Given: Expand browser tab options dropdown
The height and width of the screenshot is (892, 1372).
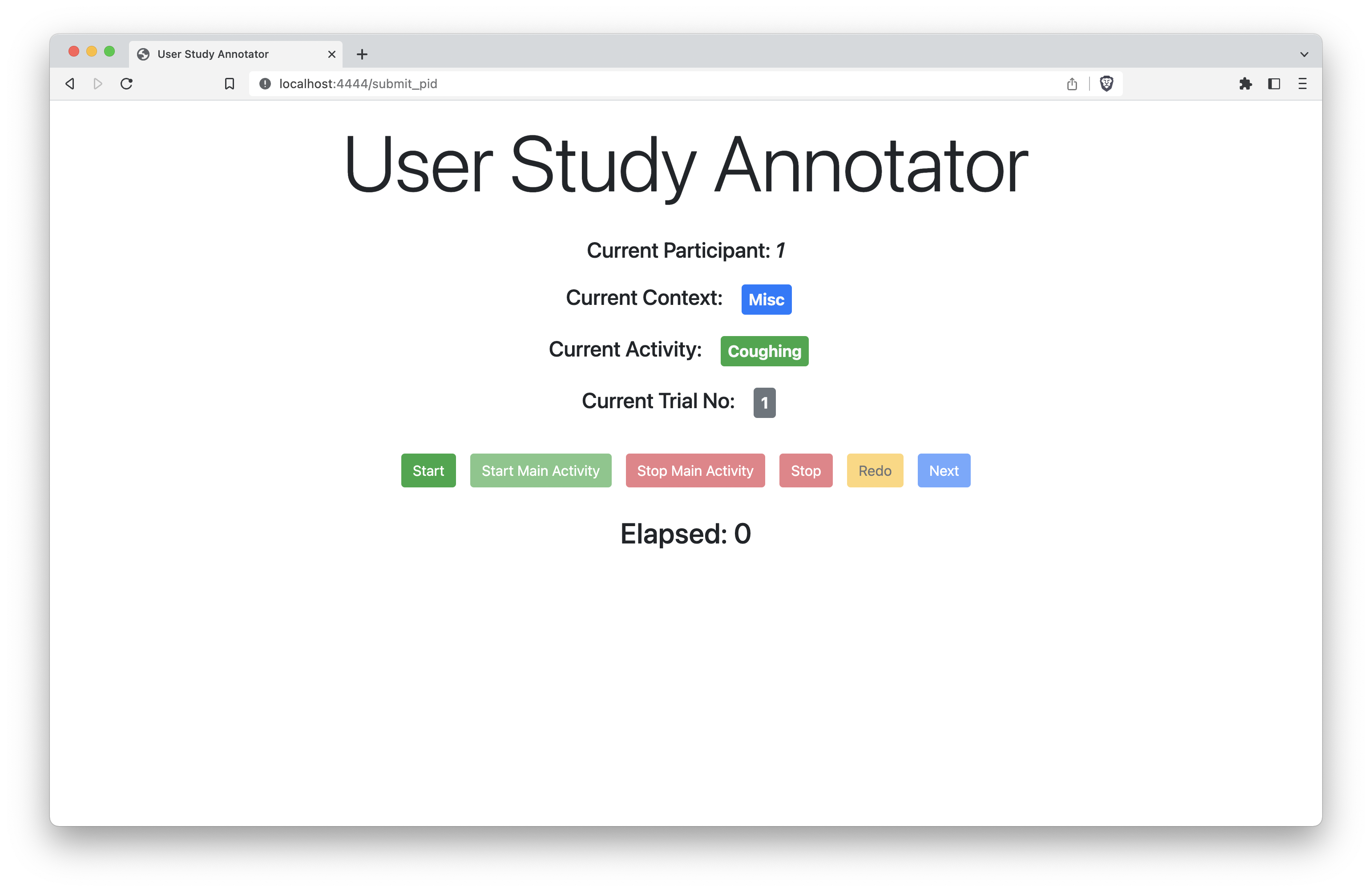Looking at the screenshot, I should (x=1302, y=53).
